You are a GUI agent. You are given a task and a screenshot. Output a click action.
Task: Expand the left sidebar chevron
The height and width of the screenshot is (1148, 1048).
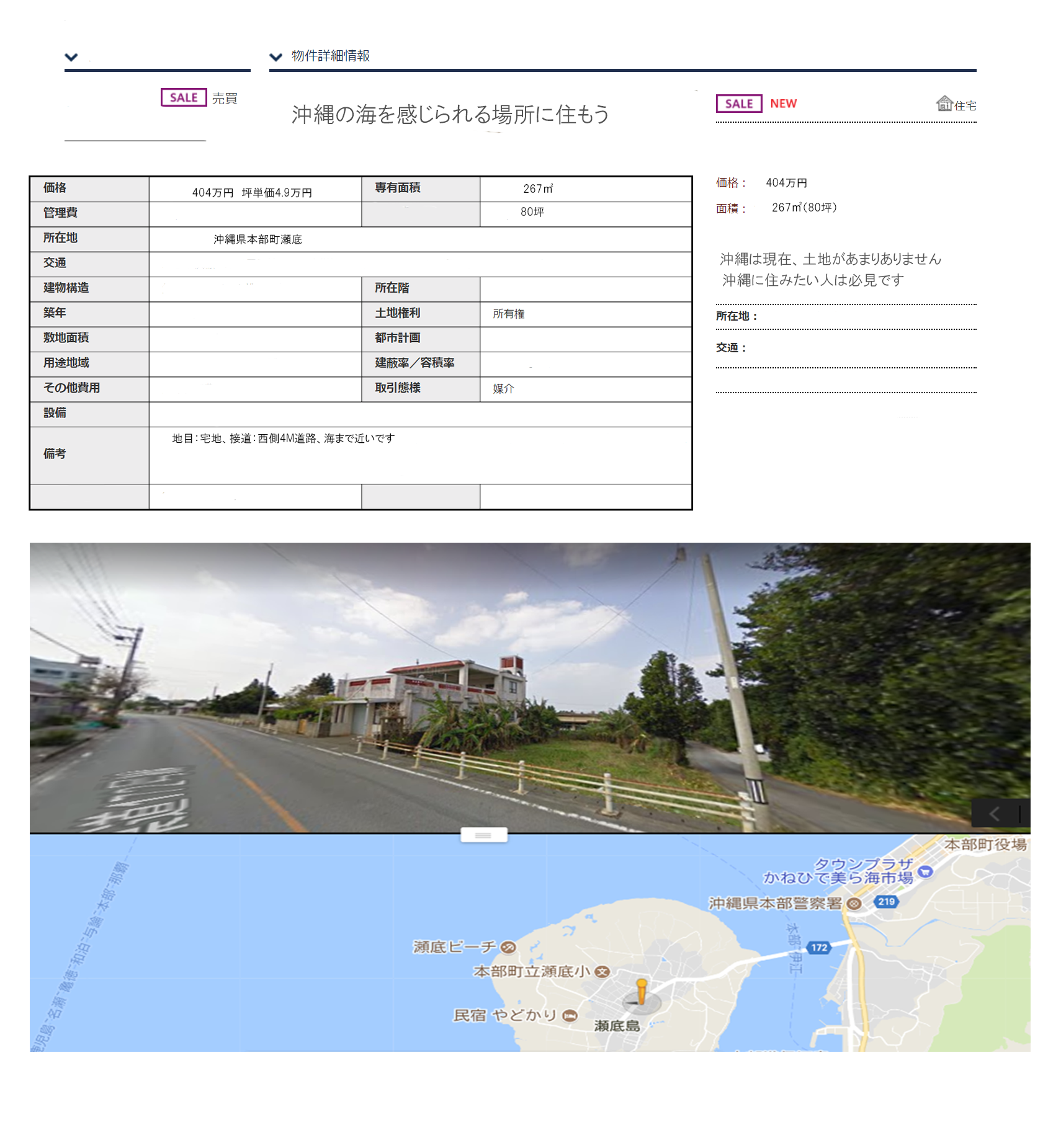tap(71, 57)
